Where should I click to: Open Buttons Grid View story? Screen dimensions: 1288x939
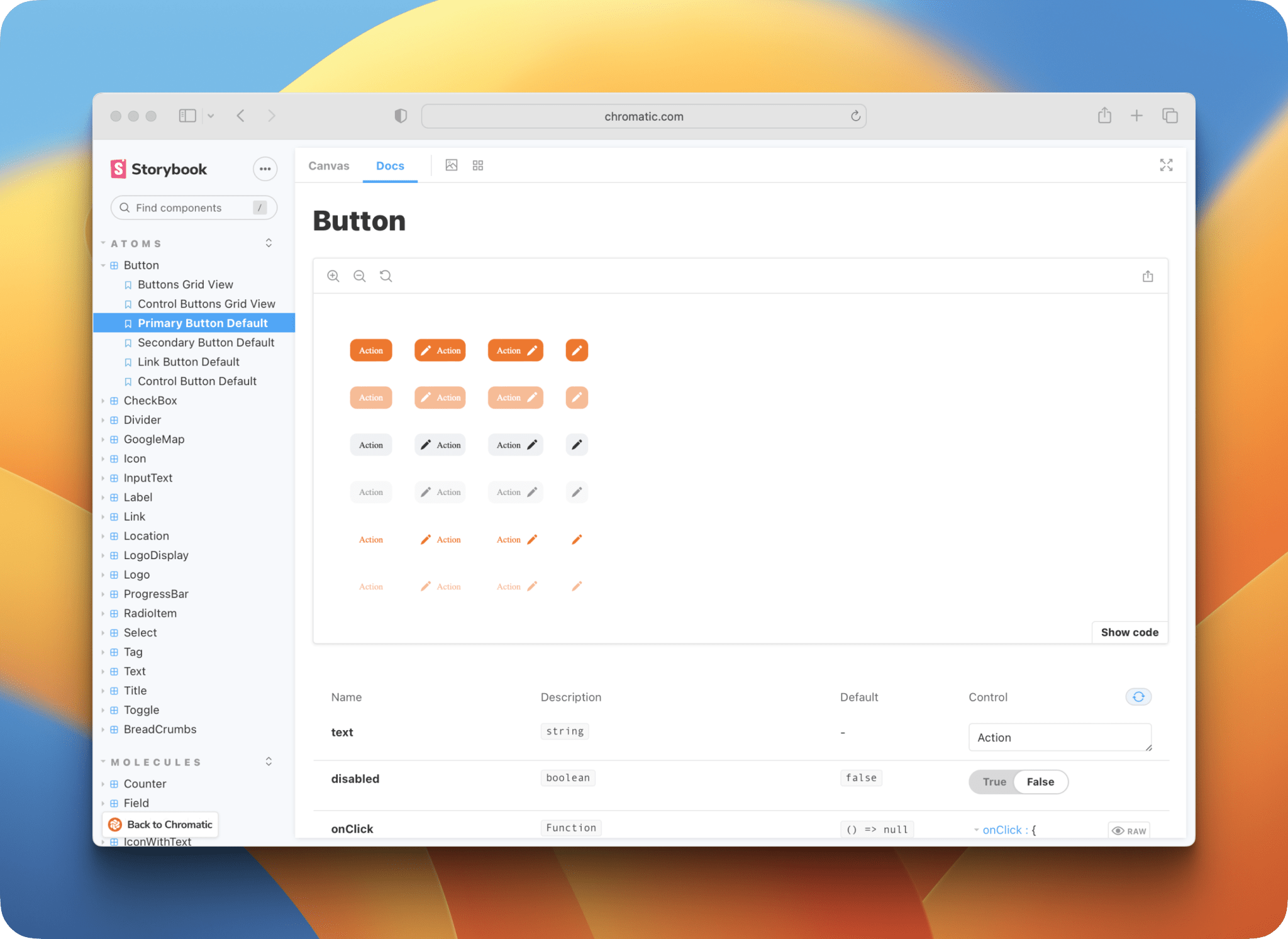185,284
